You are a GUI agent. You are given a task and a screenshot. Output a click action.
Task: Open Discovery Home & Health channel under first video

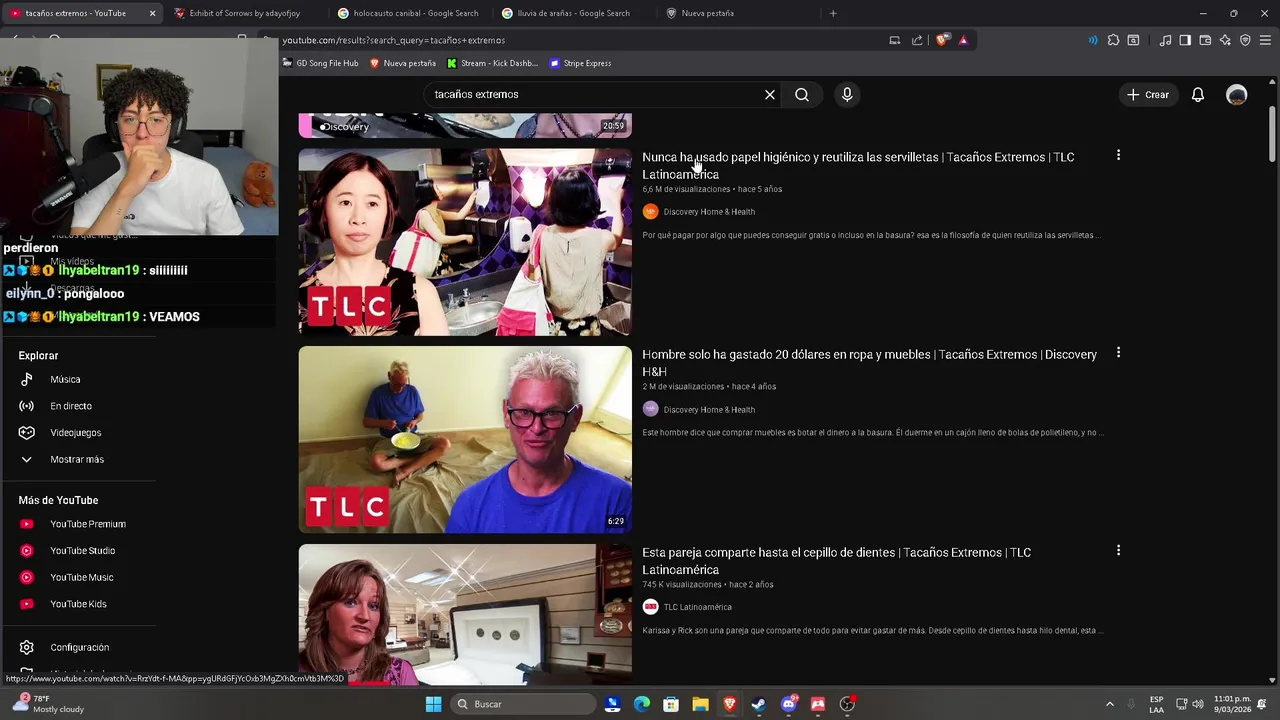pyautogui.click(x=709, y=212)
